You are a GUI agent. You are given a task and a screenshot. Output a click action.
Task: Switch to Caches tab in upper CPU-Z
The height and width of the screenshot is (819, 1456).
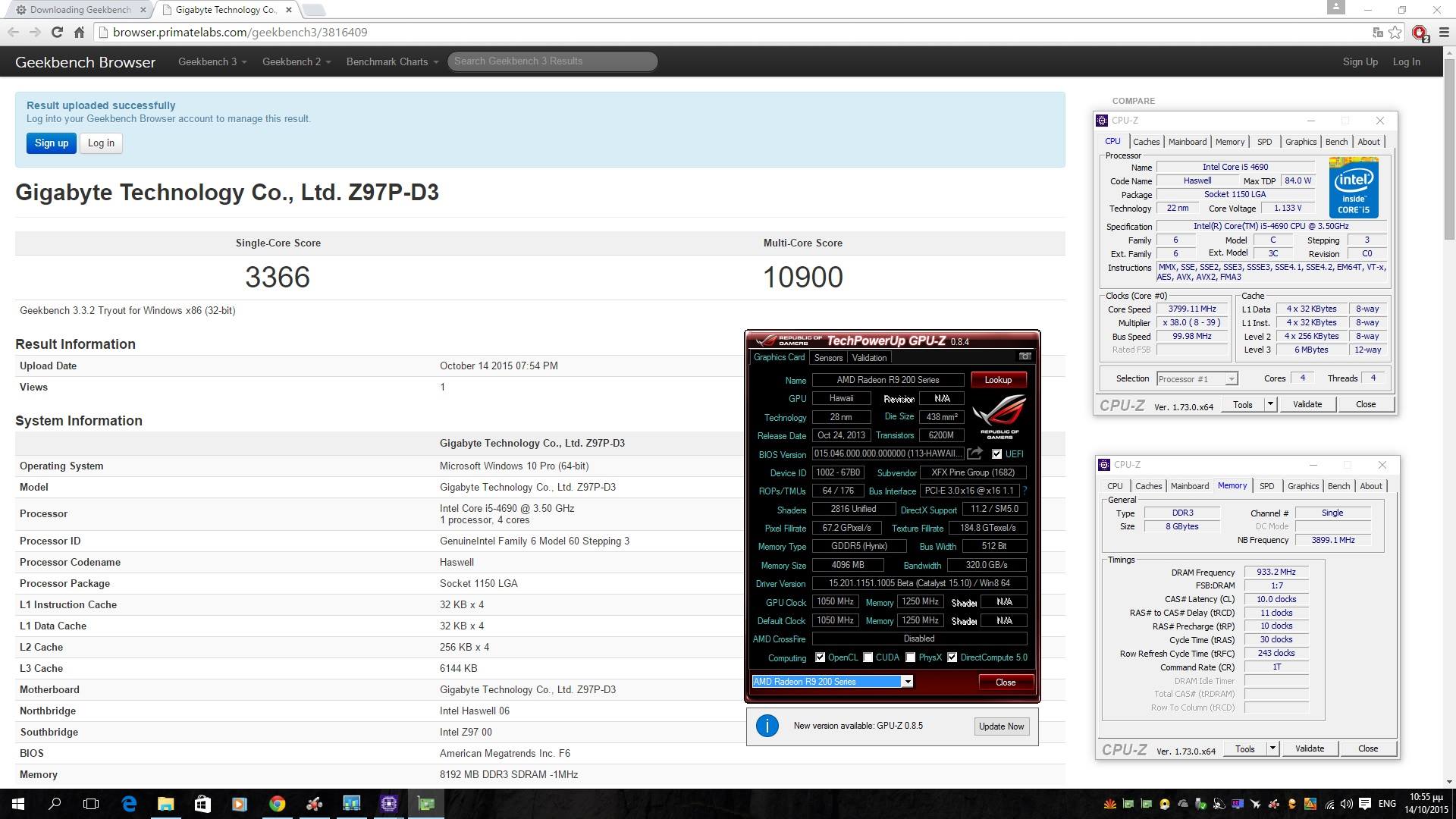pyautogui.click(x=1146, y=142)
